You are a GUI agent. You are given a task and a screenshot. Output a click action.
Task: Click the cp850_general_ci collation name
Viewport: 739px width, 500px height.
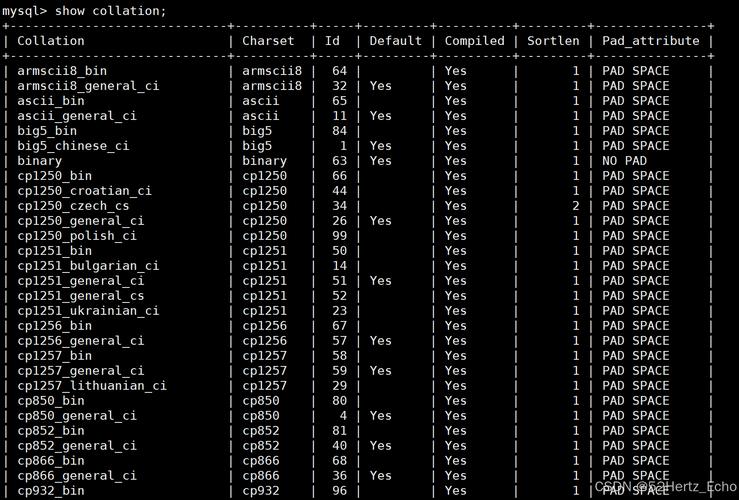pos(77,416)
